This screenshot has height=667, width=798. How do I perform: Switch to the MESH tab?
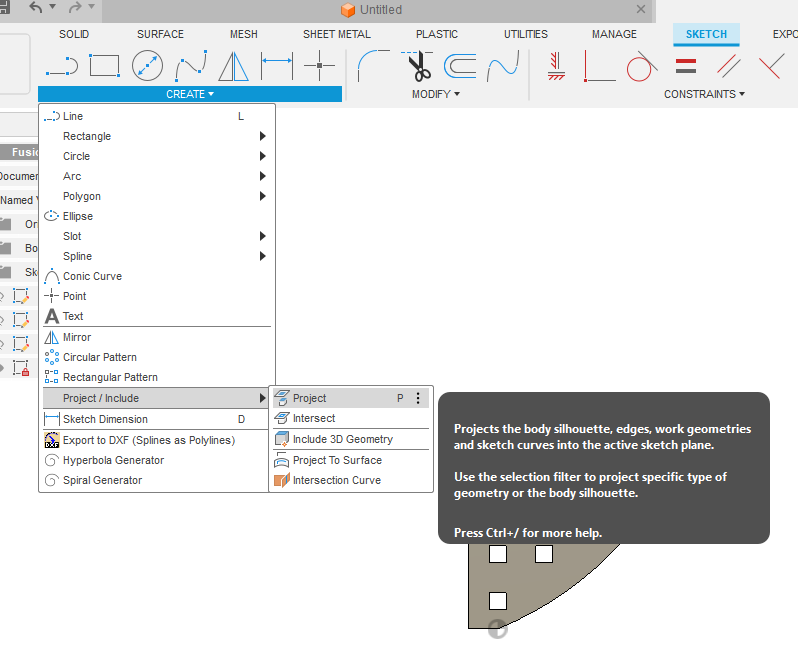point(244,34)
